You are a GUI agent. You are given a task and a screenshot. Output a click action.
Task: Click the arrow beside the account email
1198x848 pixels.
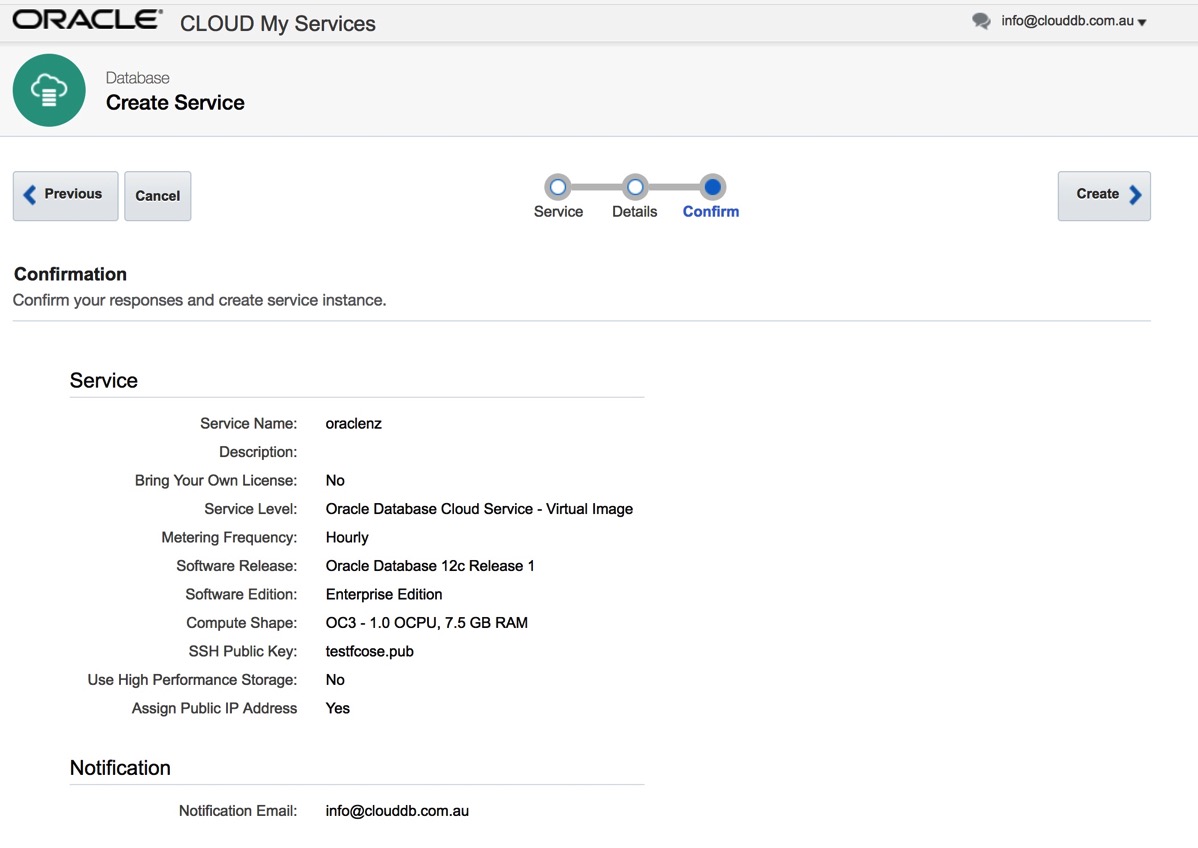1142,23
